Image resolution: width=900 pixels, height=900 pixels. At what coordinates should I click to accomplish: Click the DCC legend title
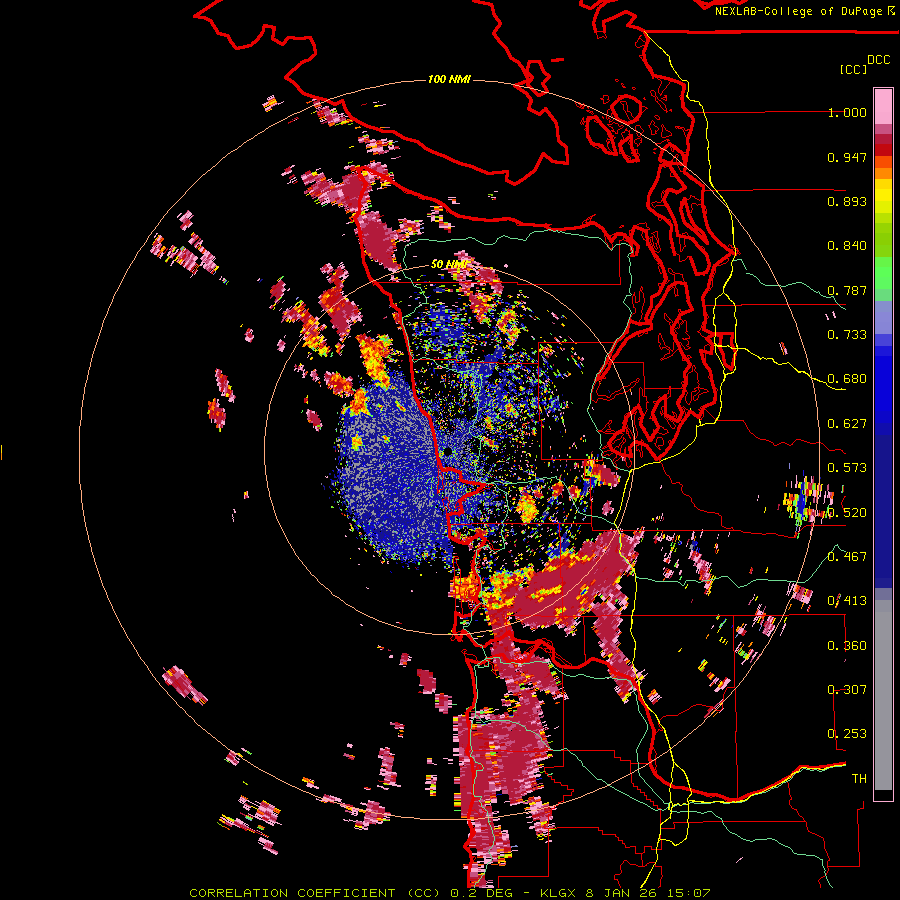point(878,60)
